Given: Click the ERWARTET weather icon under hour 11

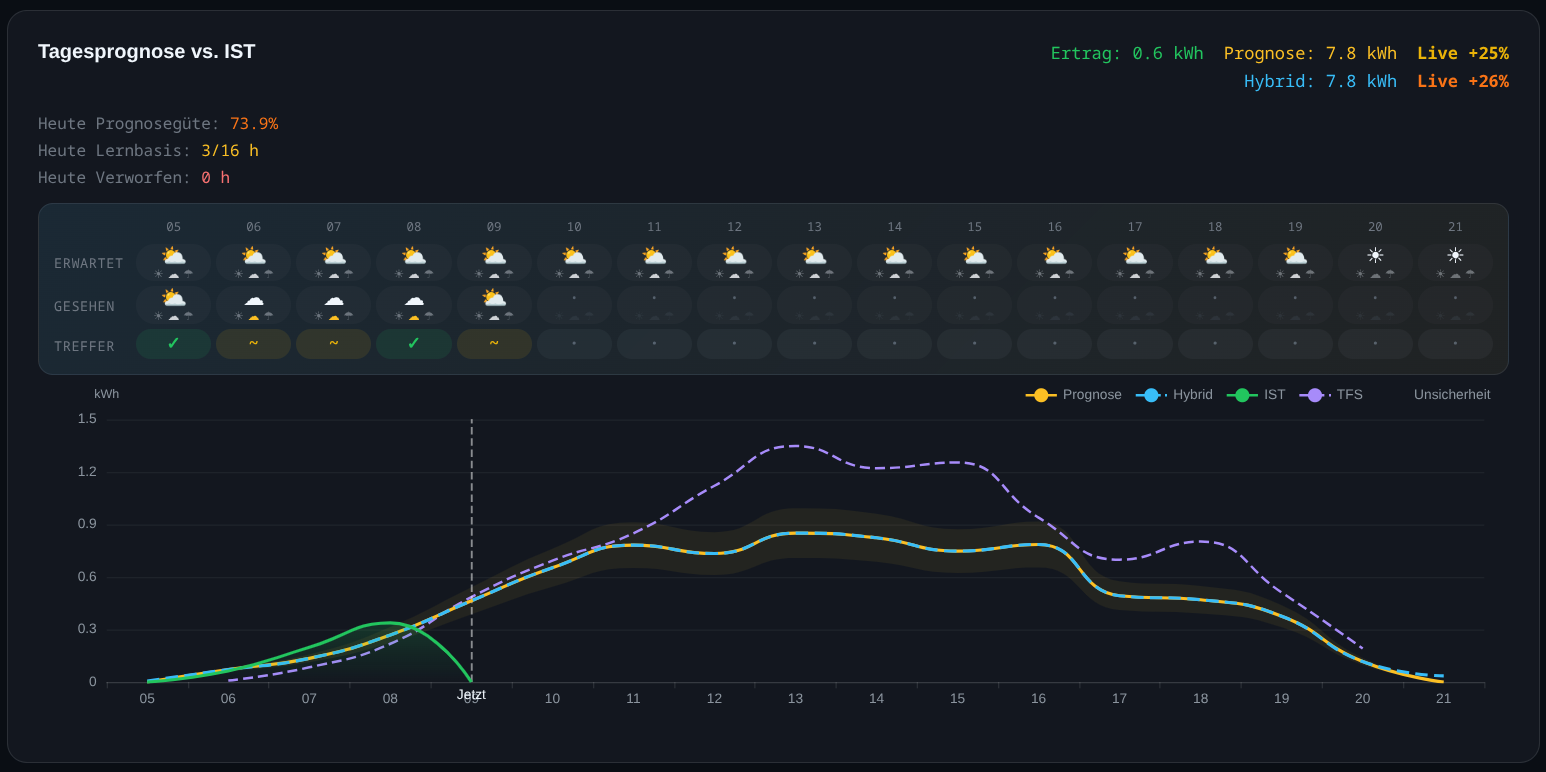Looking at the screenshot, I should click(654, 256).
